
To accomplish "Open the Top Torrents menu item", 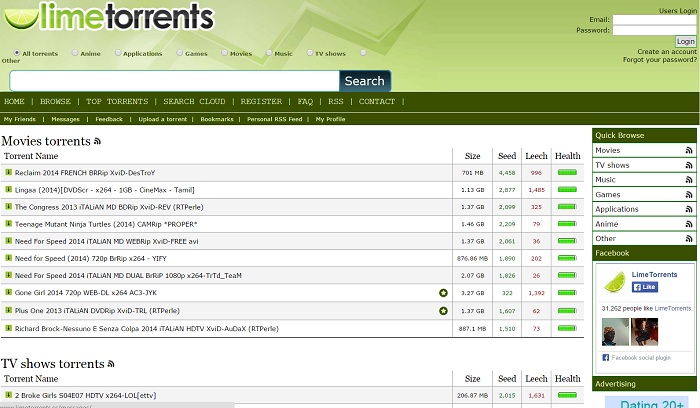I will 117,102.
